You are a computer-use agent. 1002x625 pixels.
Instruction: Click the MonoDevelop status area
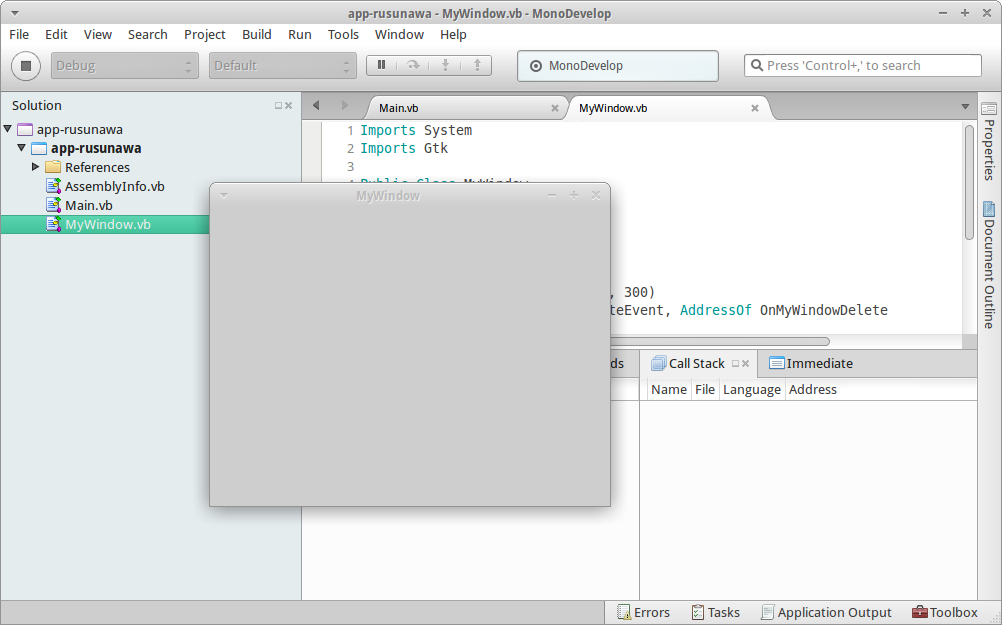[x=618, y=66]
